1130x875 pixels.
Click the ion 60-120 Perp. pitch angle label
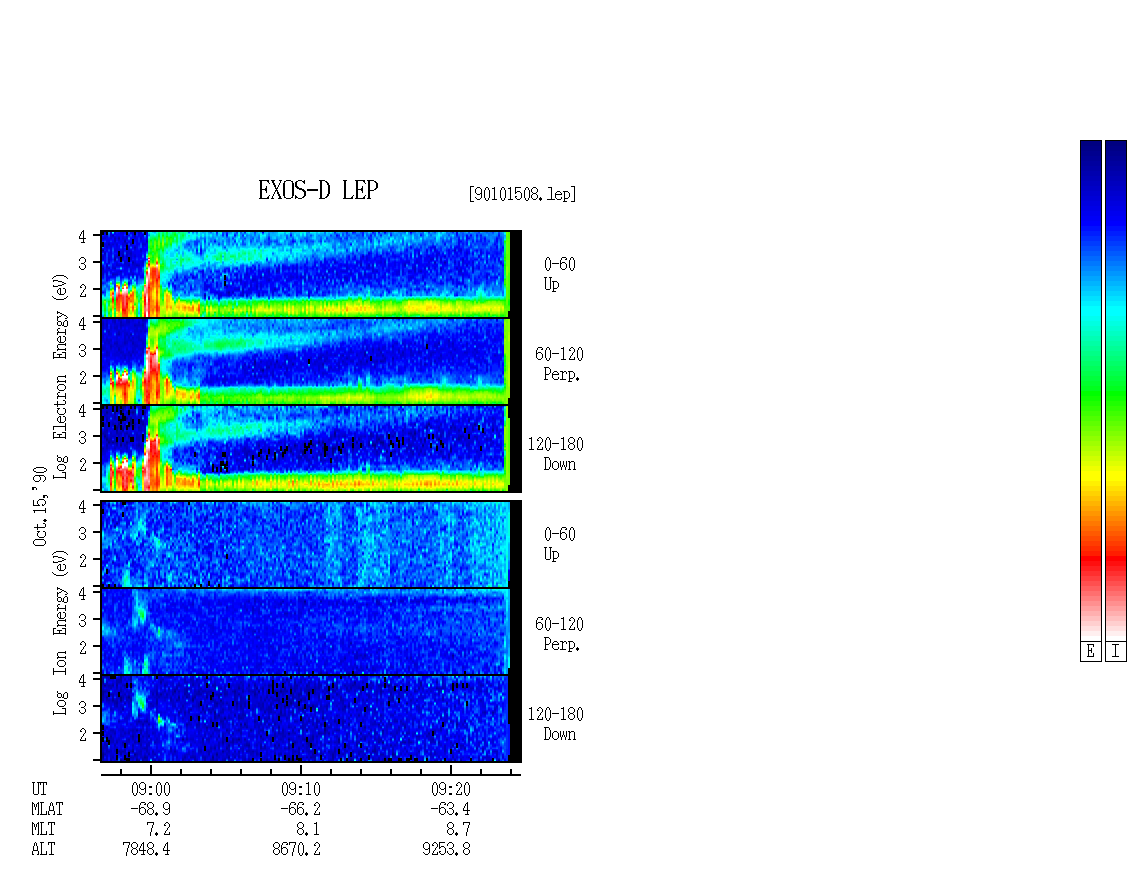tap(559, 634)
